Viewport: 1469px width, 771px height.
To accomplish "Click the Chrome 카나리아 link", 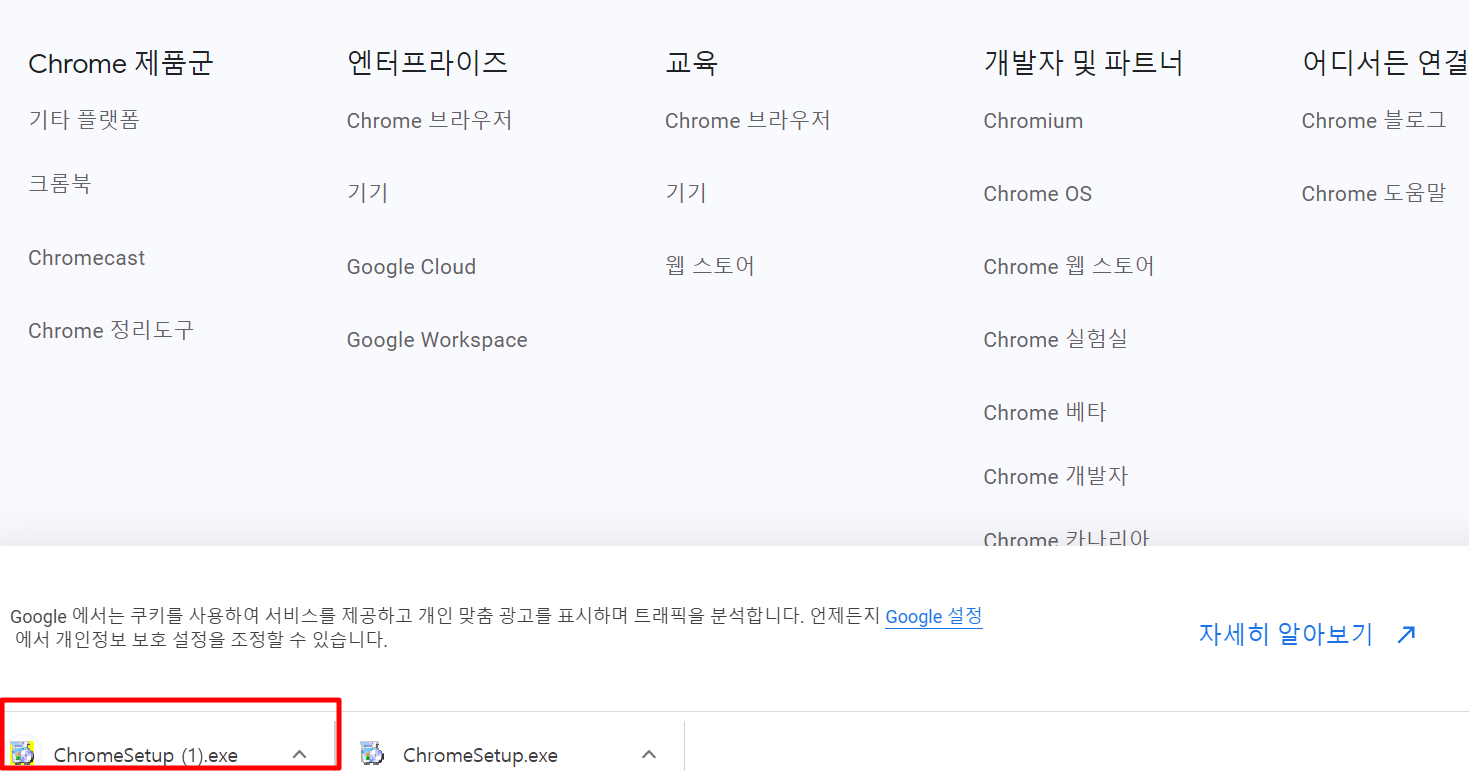I will click(1066, 539).
